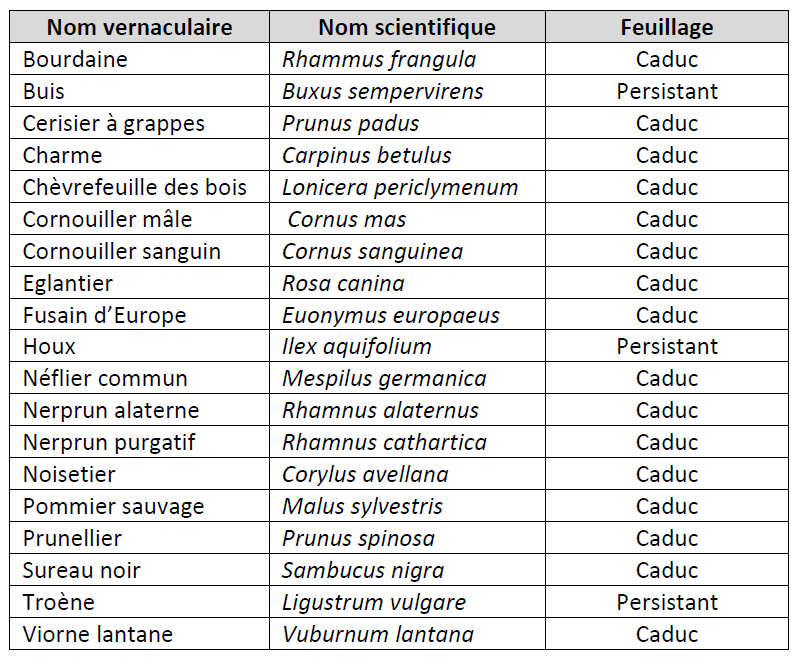Click the 'Feuillage' column header
Screen dimensions: 797x661
point(667,28)
